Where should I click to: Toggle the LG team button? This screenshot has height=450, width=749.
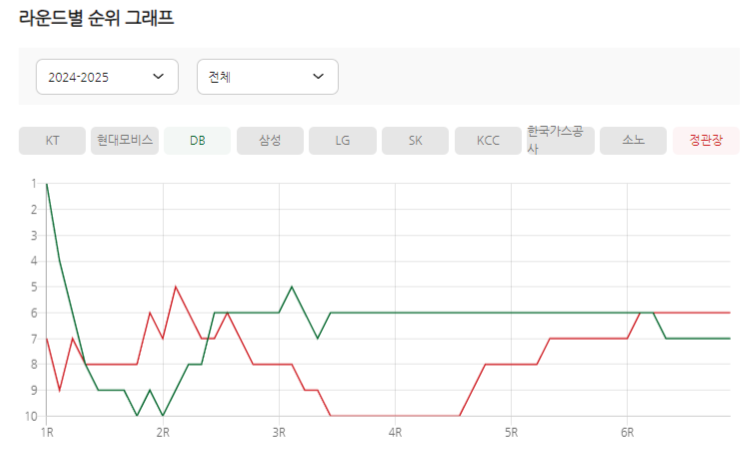pos(342,141)
